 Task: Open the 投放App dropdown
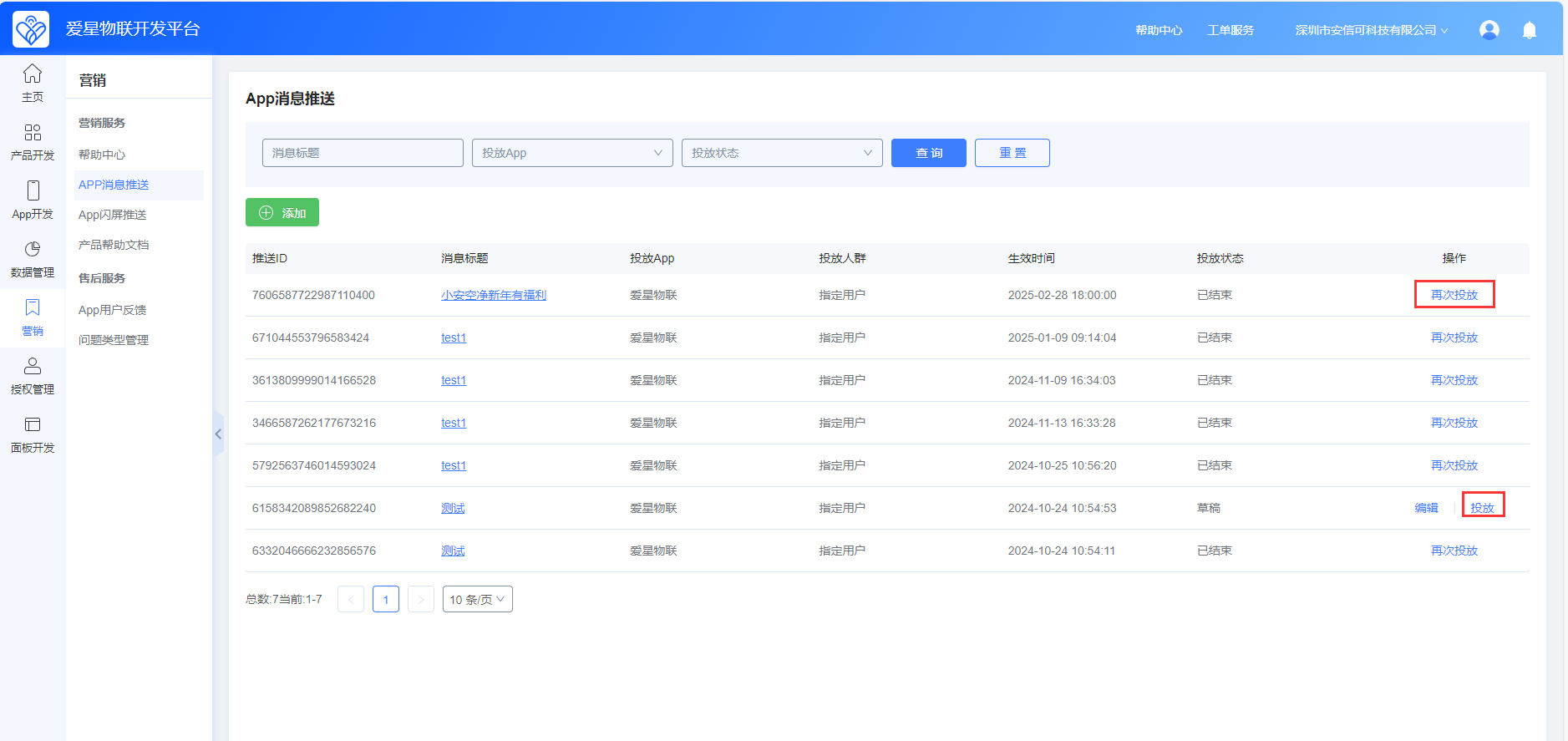click(x=572, y=153)
